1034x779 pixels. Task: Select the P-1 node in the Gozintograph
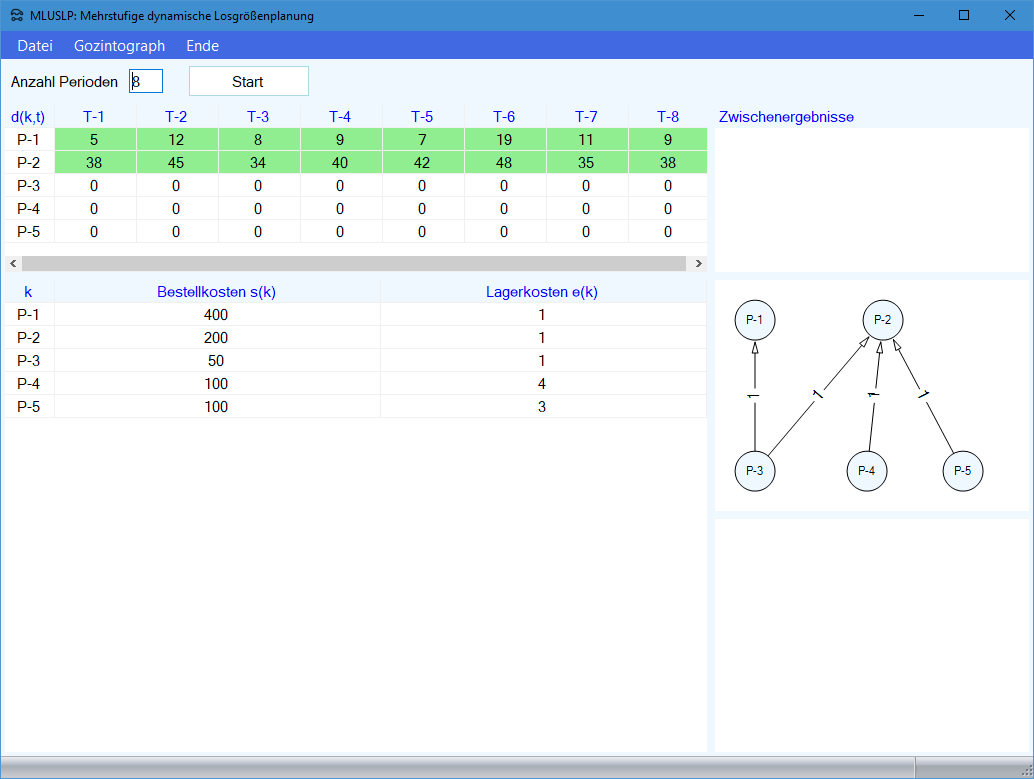pos(755,320)
